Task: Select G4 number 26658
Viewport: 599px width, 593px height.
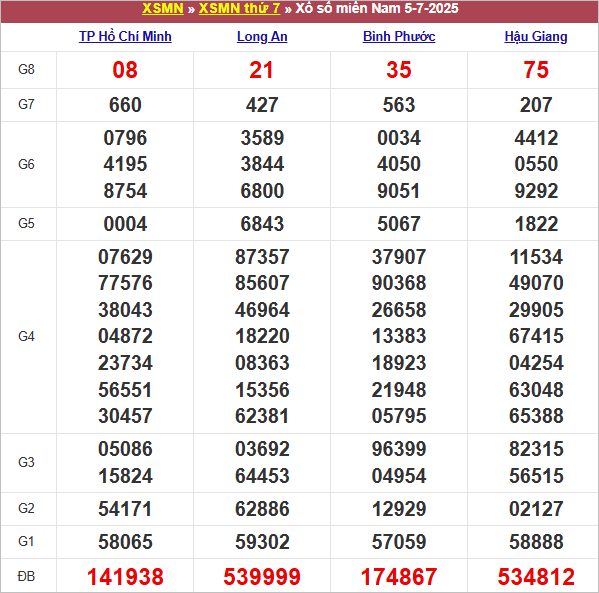Action: (399, 310)
